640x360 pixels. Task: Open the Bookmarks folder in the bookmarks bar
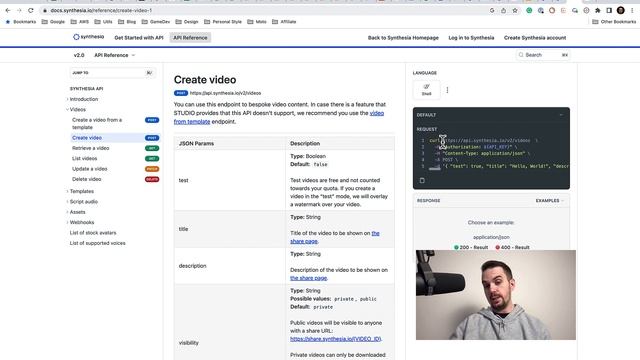pyautogui.click(x=21, y=22)
